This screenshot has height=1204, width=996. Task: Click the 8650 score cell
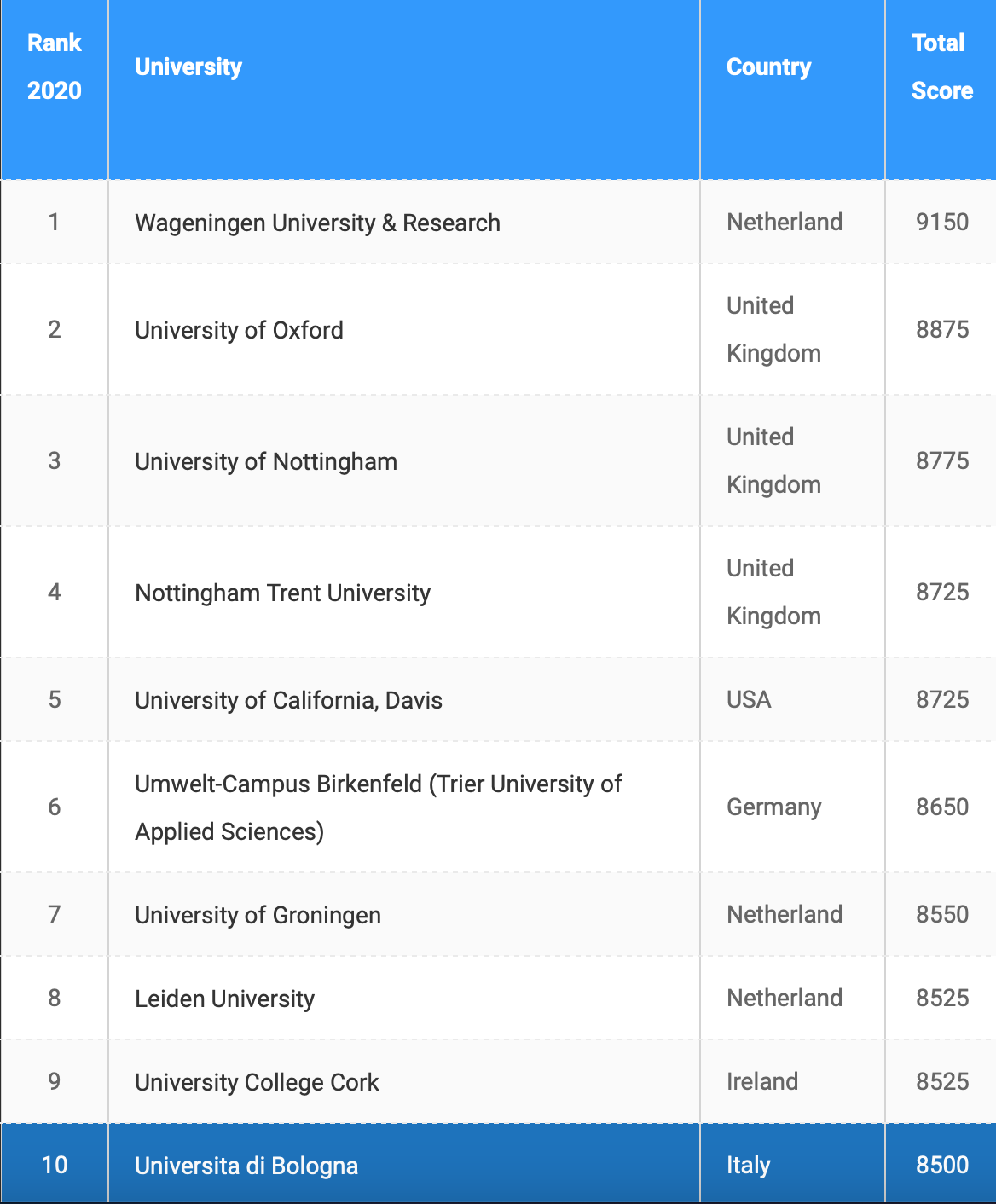pos(941,807)
